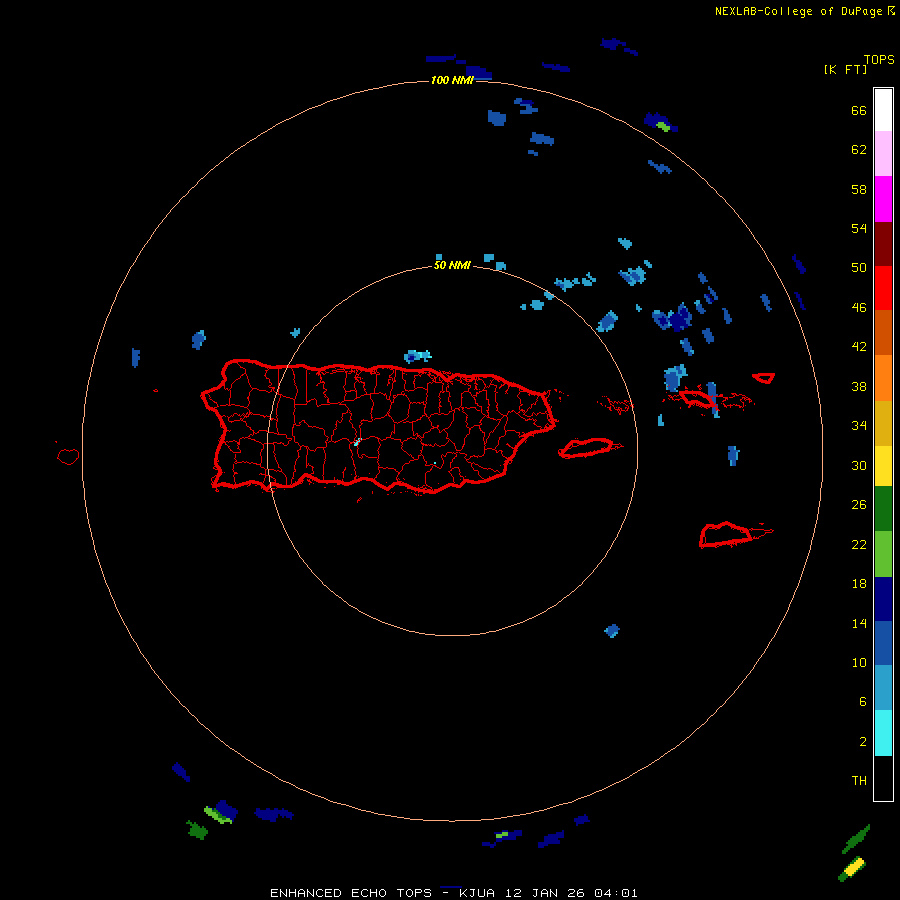Screen dimensions: 900x900
Task: Click the Vieques island outline east of Puerto Rico
Action: click(x=587, y=448)
